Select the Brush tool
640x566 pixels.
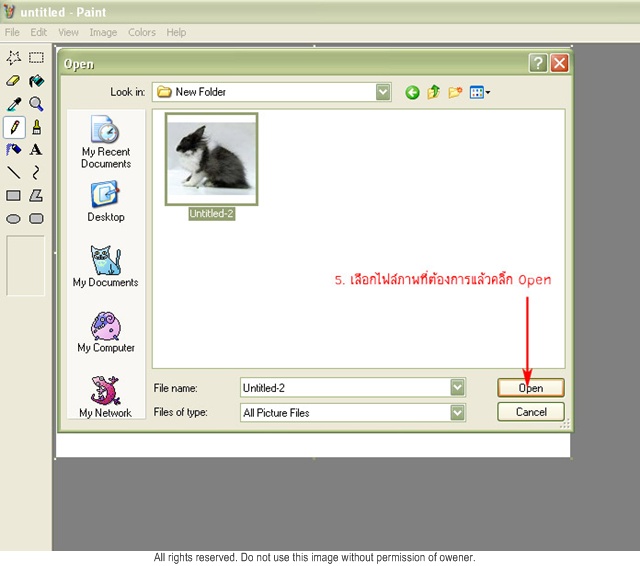pos(36,127)
